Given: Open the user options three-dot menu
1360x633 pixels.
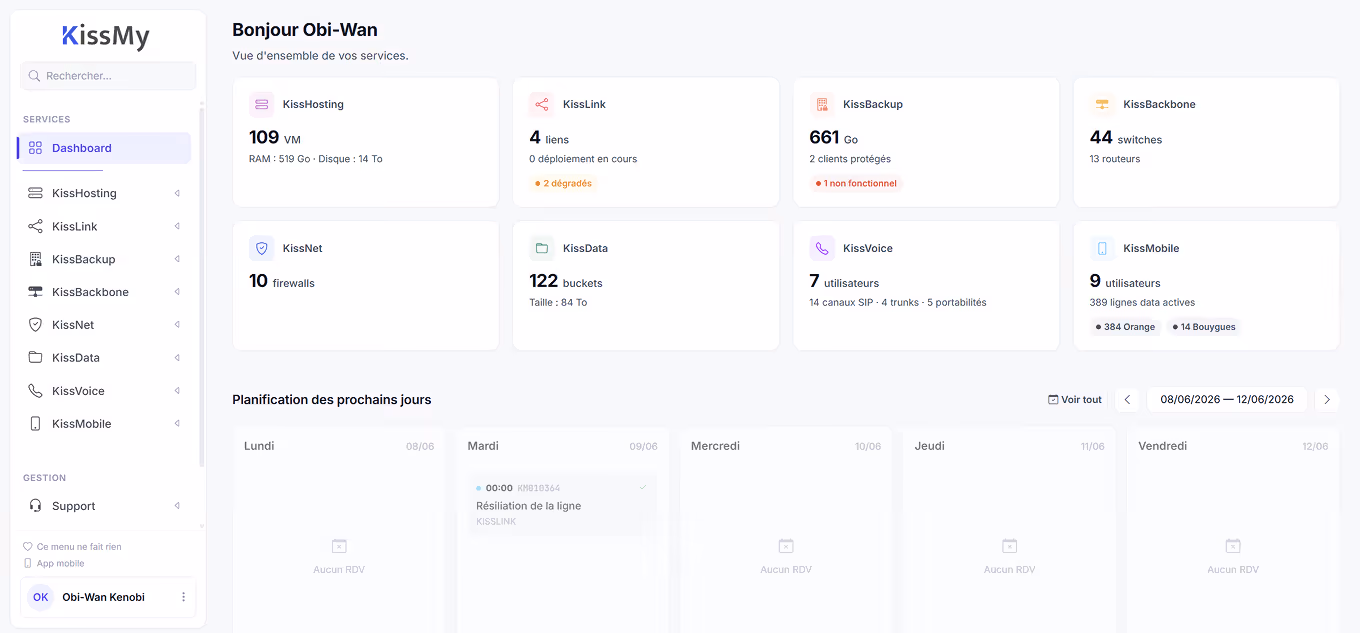Looking at the screenshot, I should [x=183, y=597].
